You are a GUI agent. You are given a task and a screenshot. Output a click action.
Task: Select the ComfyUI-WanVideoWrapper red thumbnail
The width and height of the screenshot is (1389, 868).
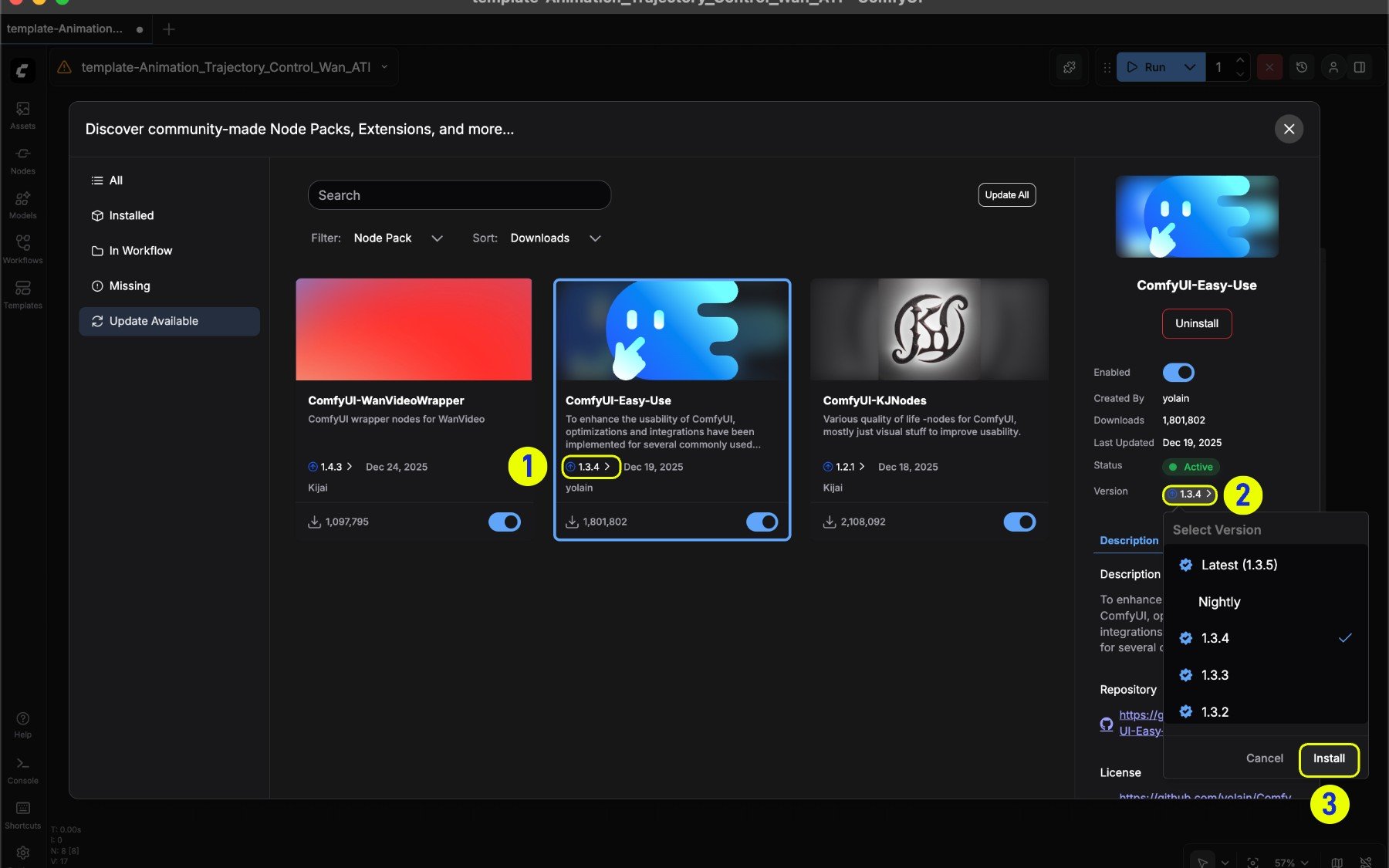414,329
